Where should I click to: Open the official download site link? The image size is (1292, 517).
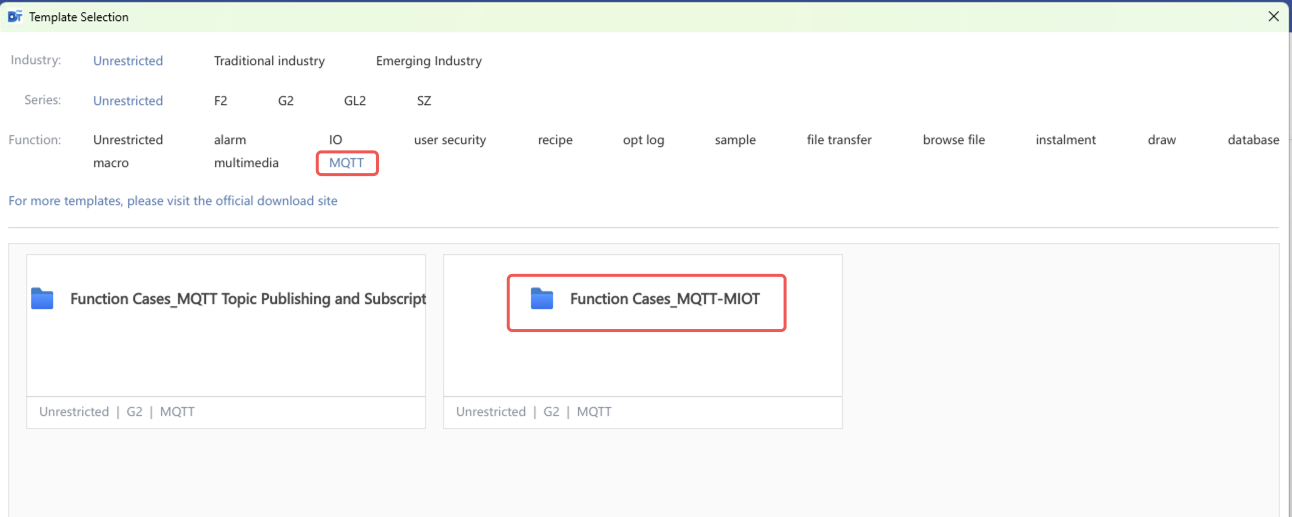tap(173, 201)
